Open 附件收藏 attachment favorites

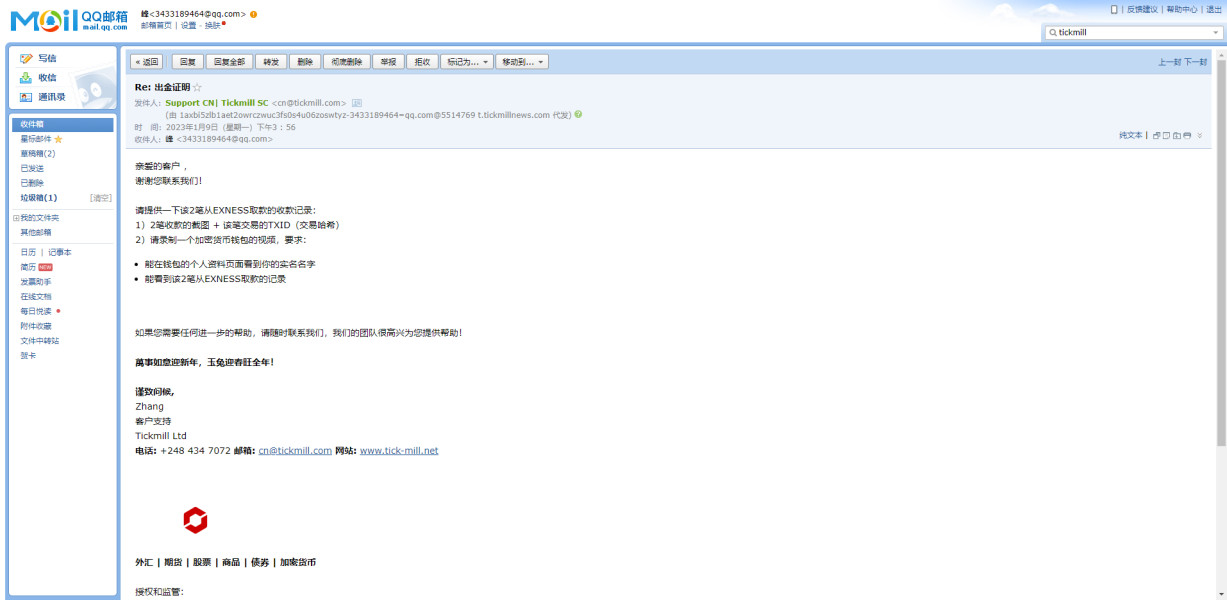(36, 326)
